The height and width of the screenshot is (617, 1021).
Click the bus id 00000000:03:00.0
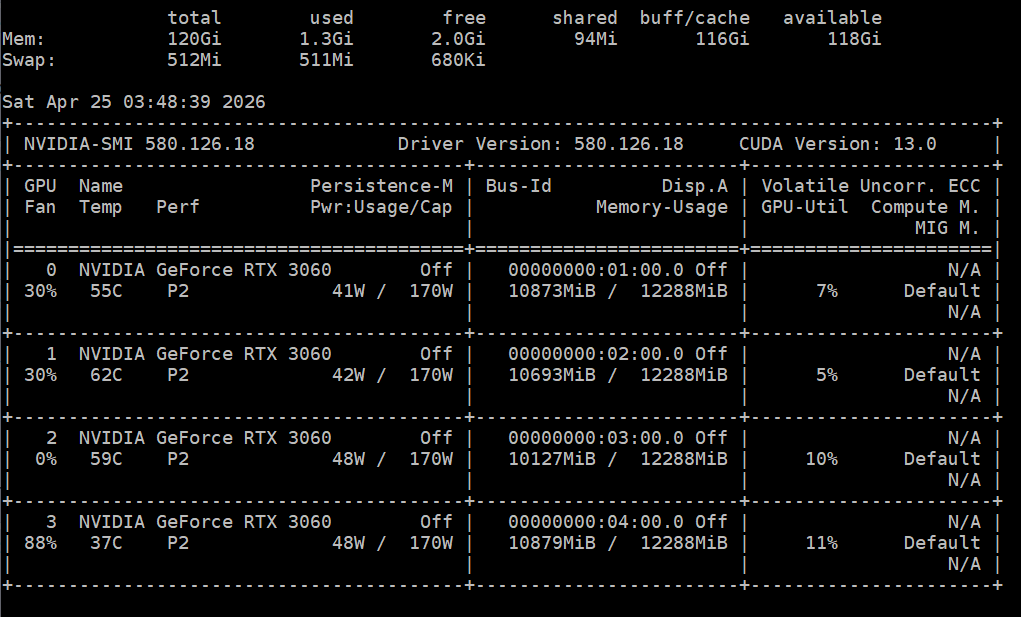596,438
